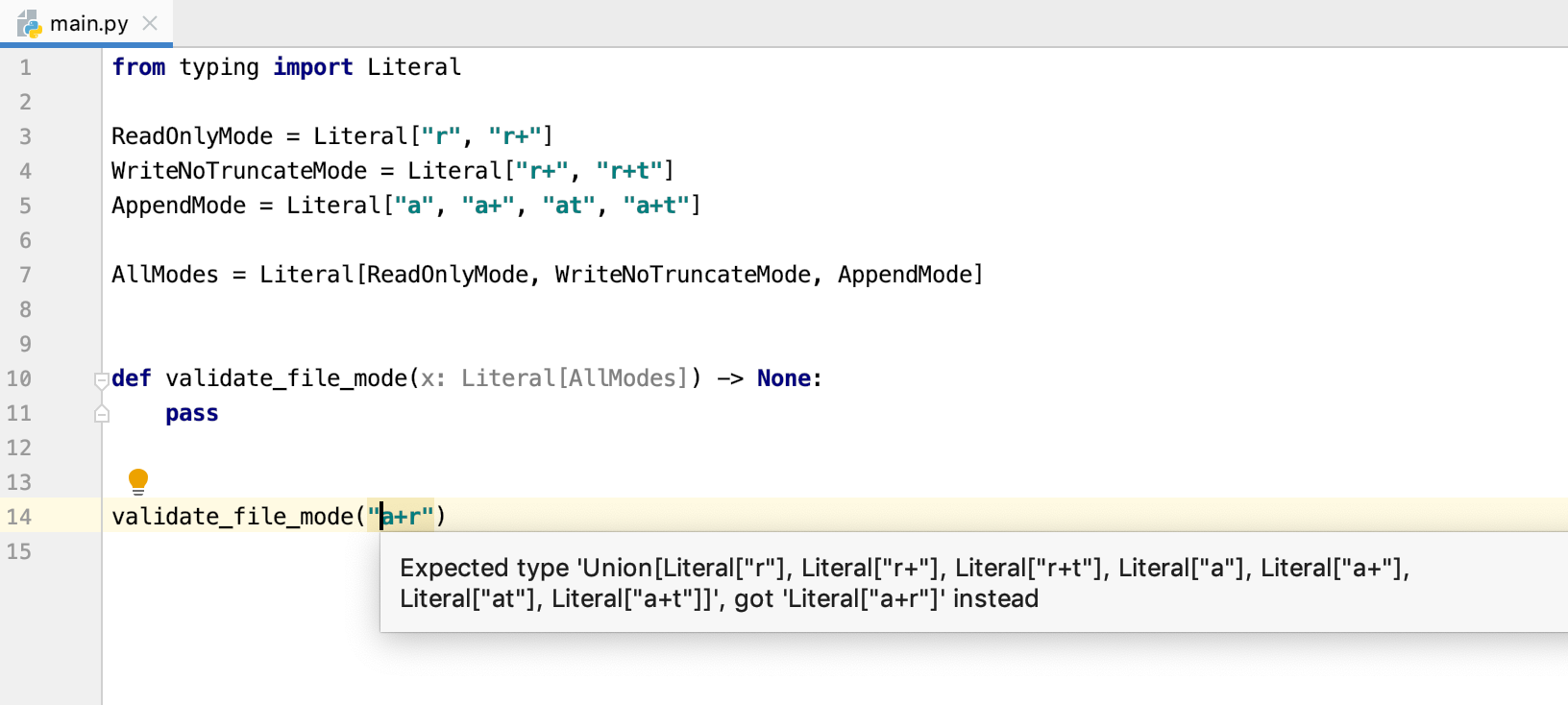The image size is (1568, 705).
Task: Click the 'def' keyword on line 10
Action: pos(132,378)
